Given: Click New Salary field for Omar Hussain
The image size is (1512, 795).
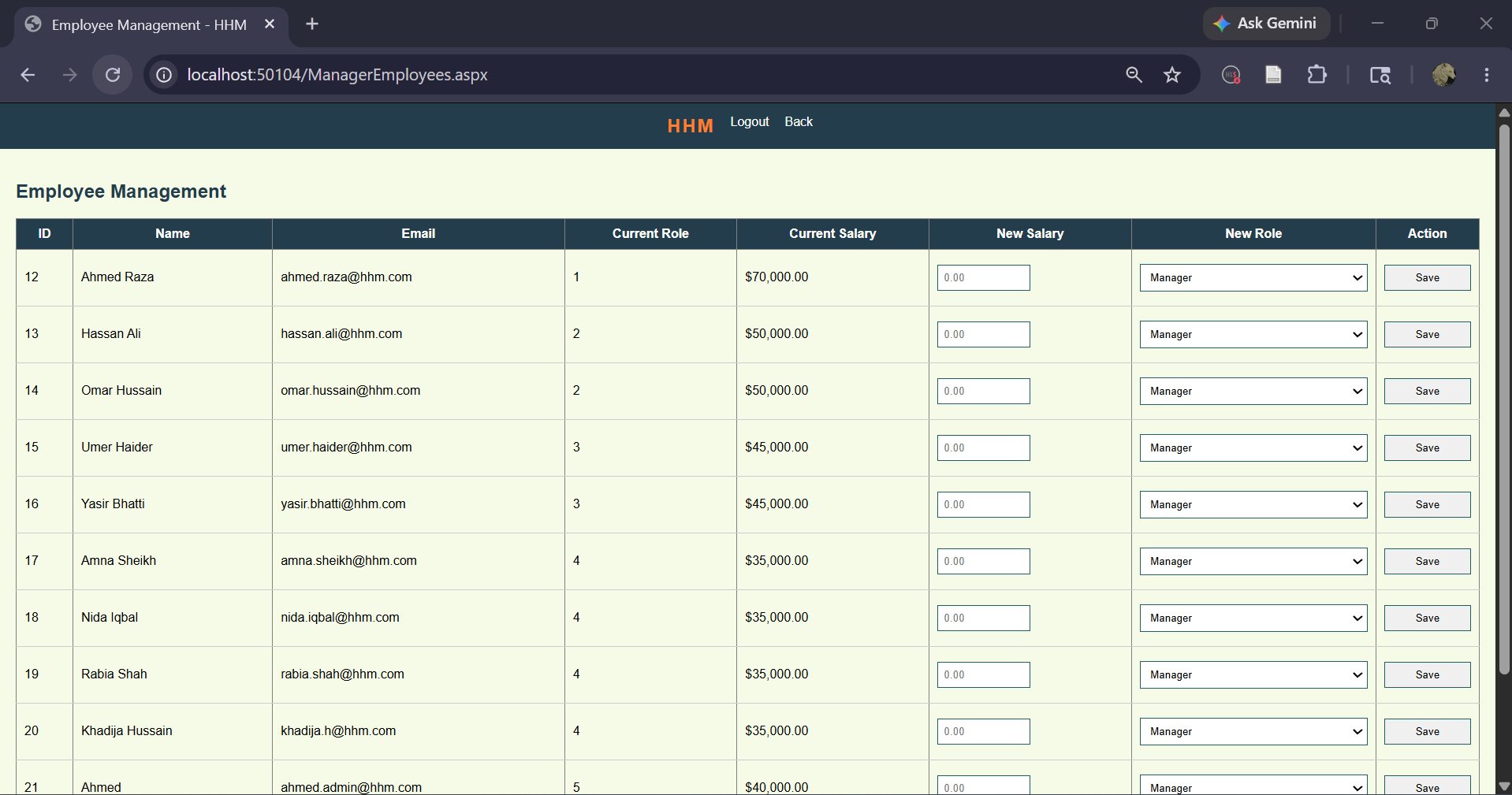Looking at the screenshot, I should click(983, 391).
